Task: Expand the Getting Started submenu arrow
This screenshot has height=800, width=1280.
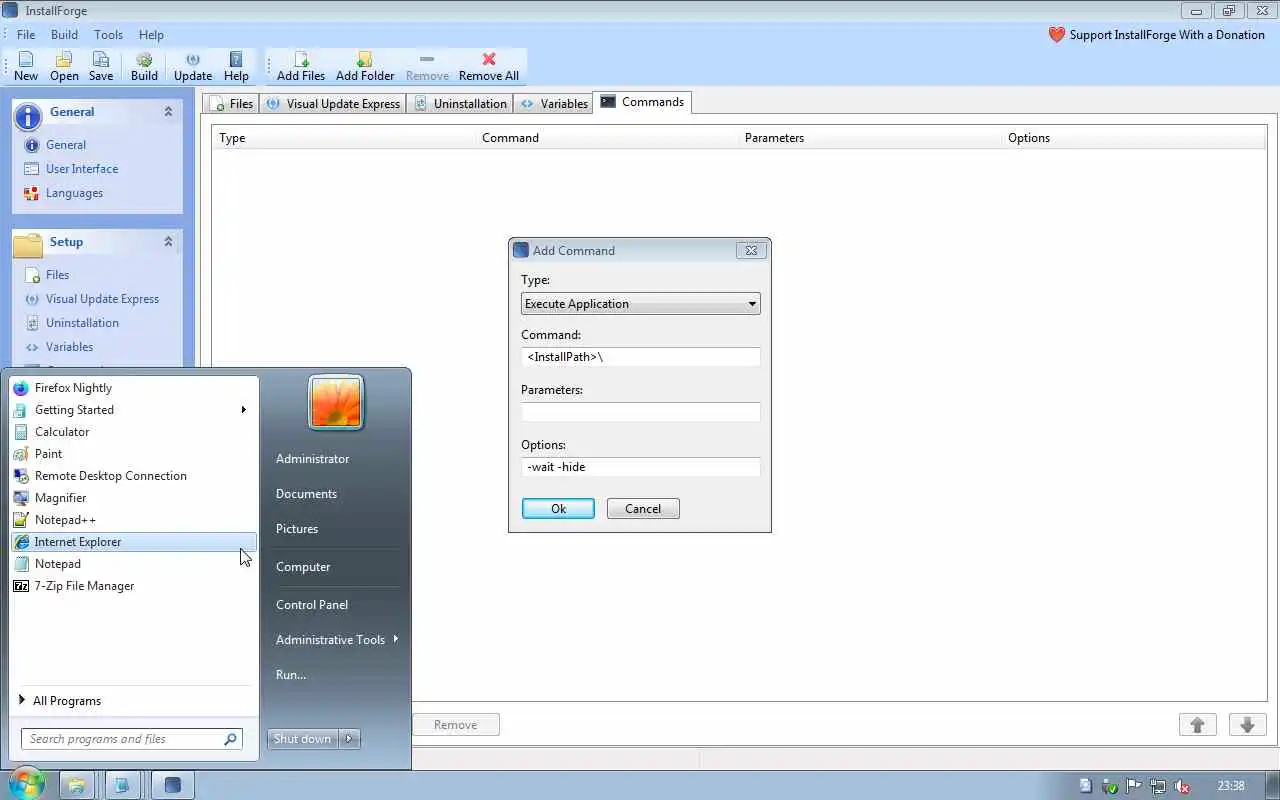Action: [243, 410]
